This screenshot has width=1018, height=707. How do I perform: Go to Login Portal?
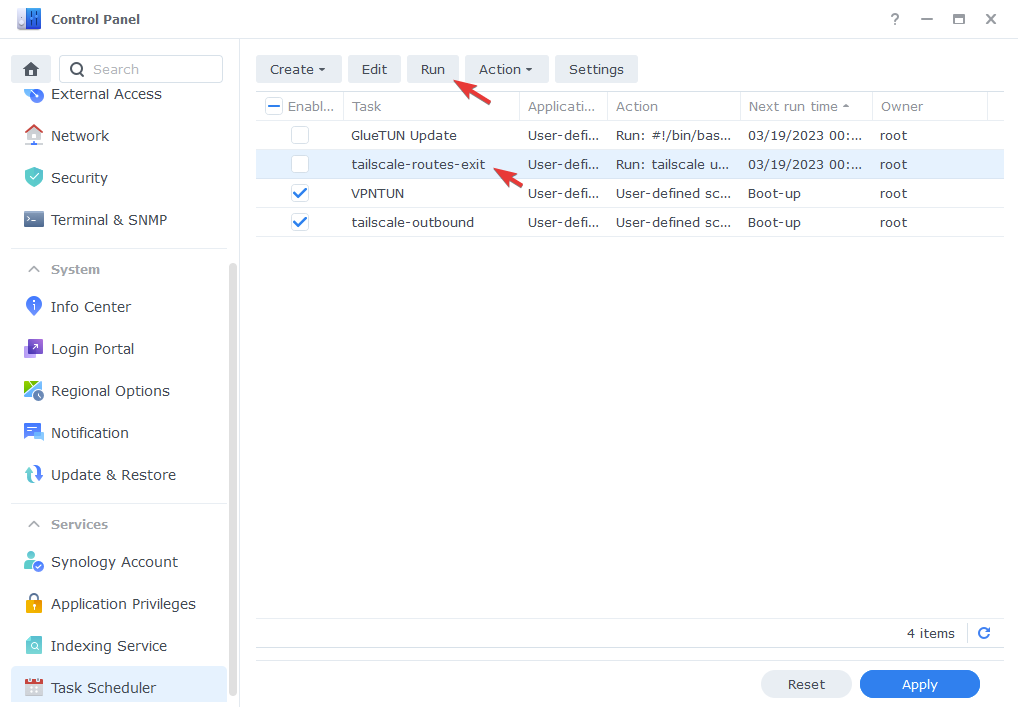coord(93,349)
